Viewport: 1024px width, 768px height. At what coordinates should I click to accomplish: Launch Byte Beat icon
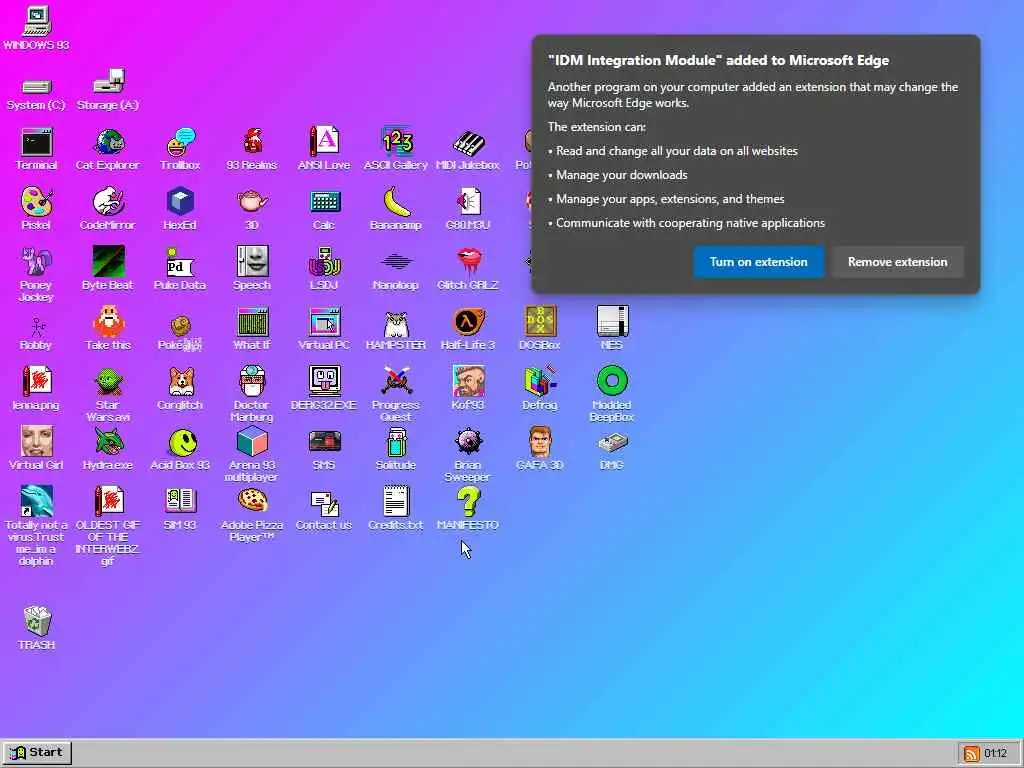click(x=108, y=262)
